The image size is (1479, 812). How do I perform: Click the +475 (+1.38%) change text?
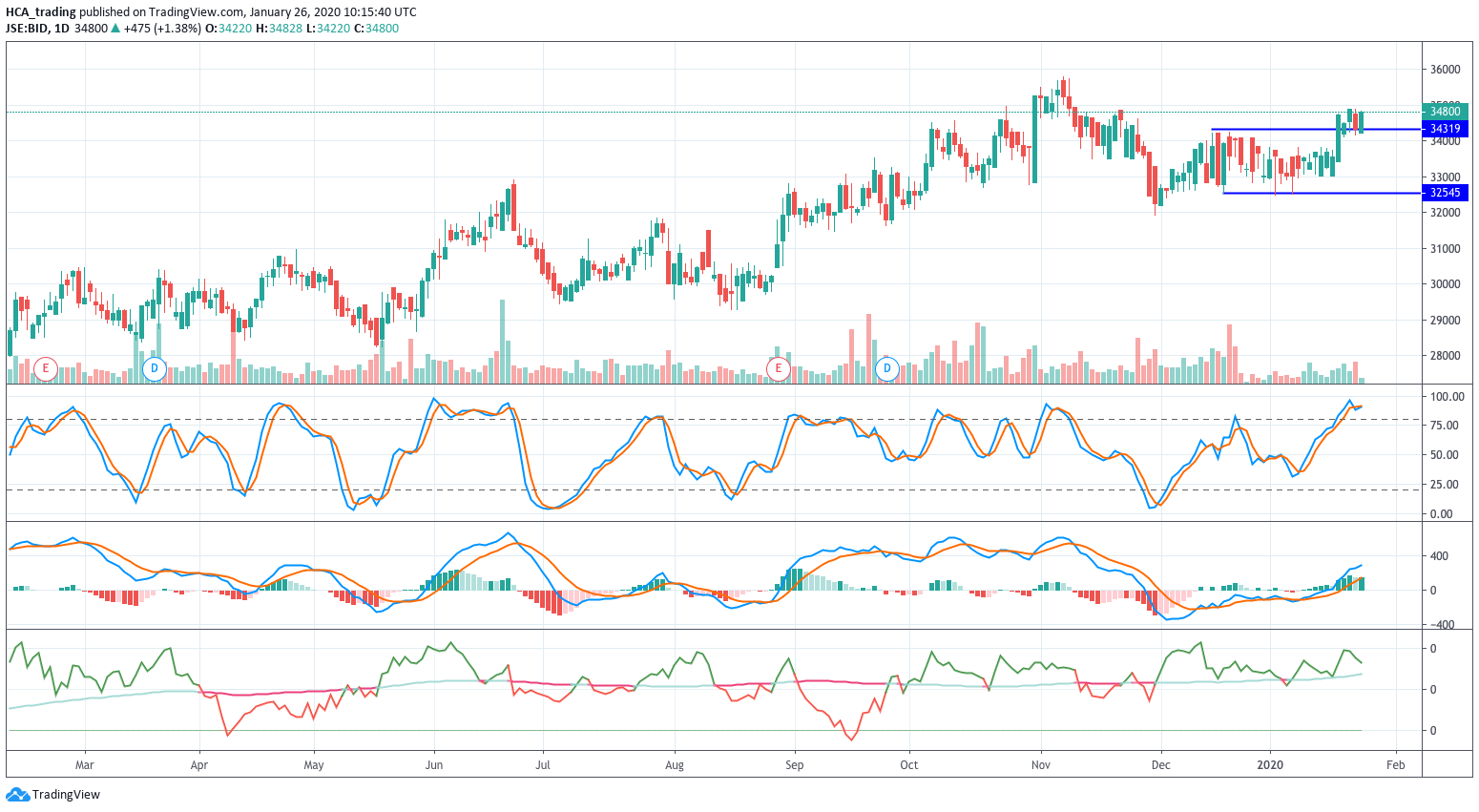(x=163, y=29)
